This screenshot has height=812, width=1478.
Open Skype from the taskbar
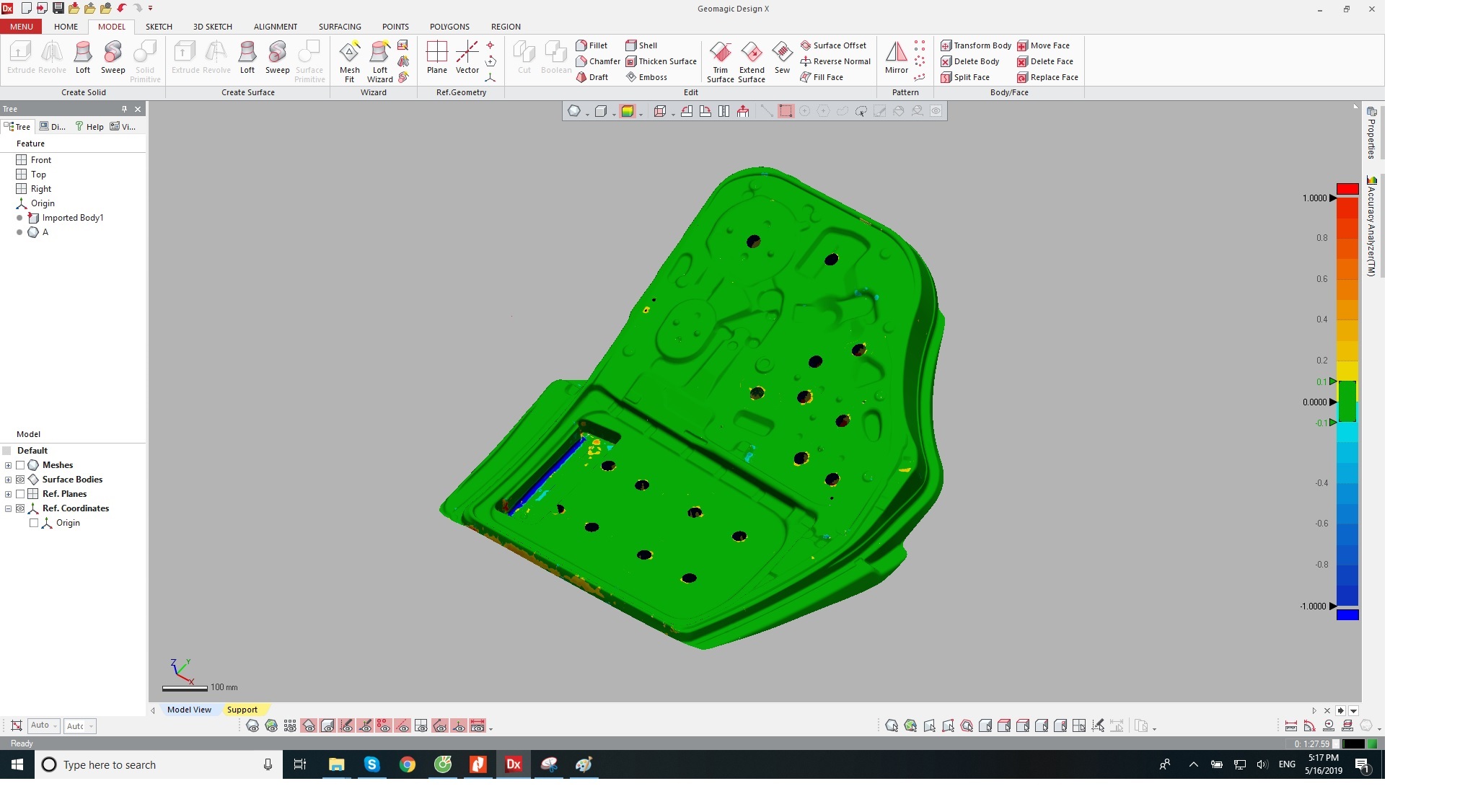(x=371, y=764)
